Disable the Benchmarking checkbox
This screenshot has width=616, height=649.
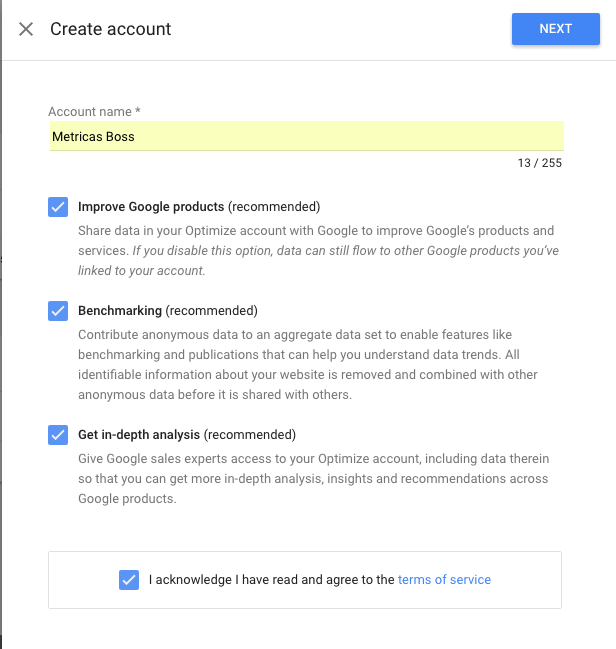(58, 311)
